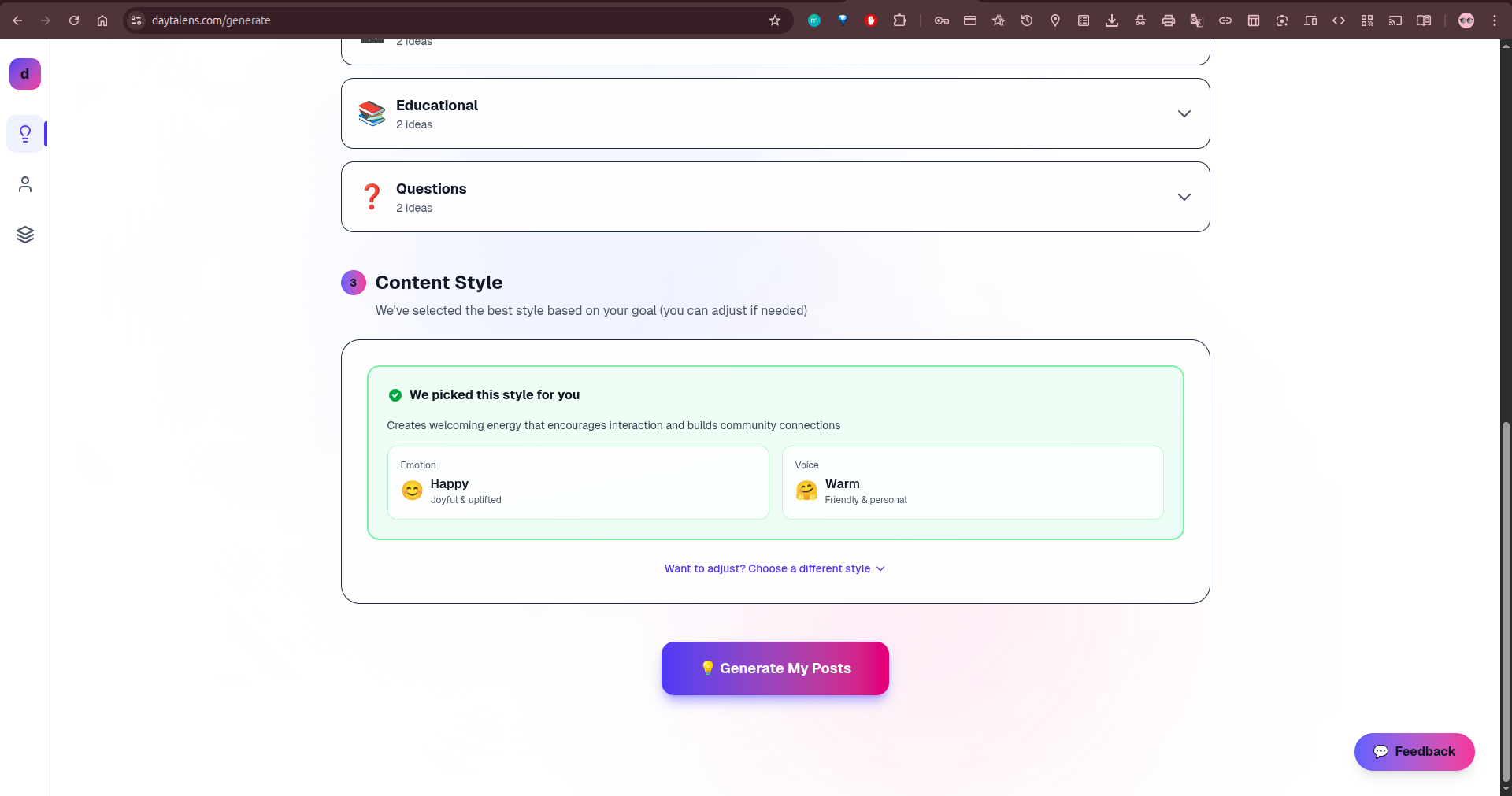Viewport: 1512px width, 796px height.
Task: Click the Cast icon in the toolbar
Action: (x=1396, y=20)
